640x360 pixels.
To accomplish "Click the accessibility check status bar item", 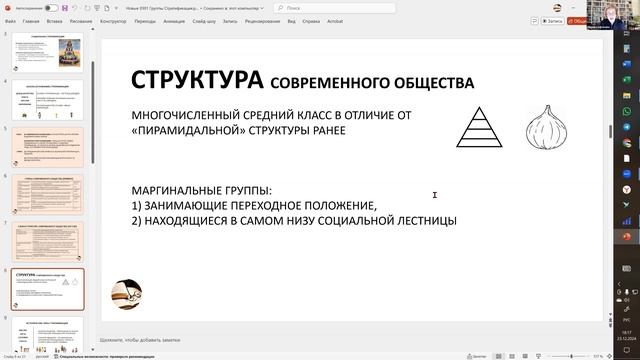I will [104, 357].
